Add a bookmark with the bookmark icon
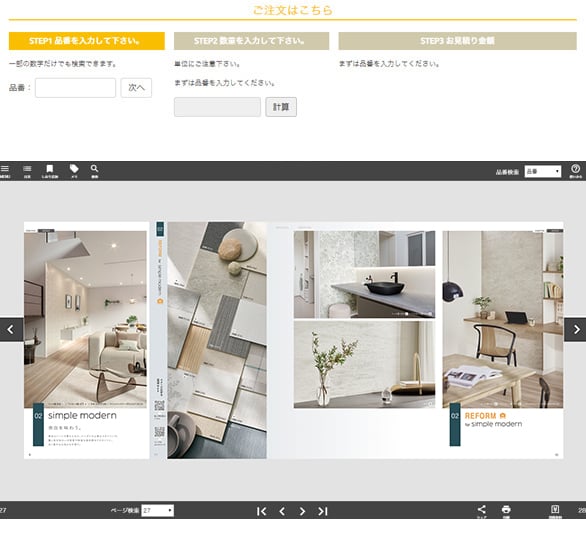 50,171
